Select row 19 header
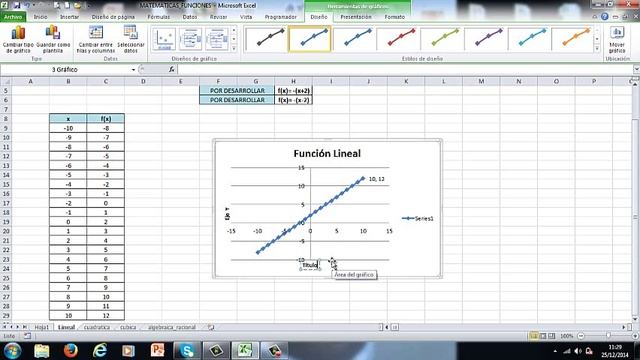Screen dimensions: 640x360 6,222
